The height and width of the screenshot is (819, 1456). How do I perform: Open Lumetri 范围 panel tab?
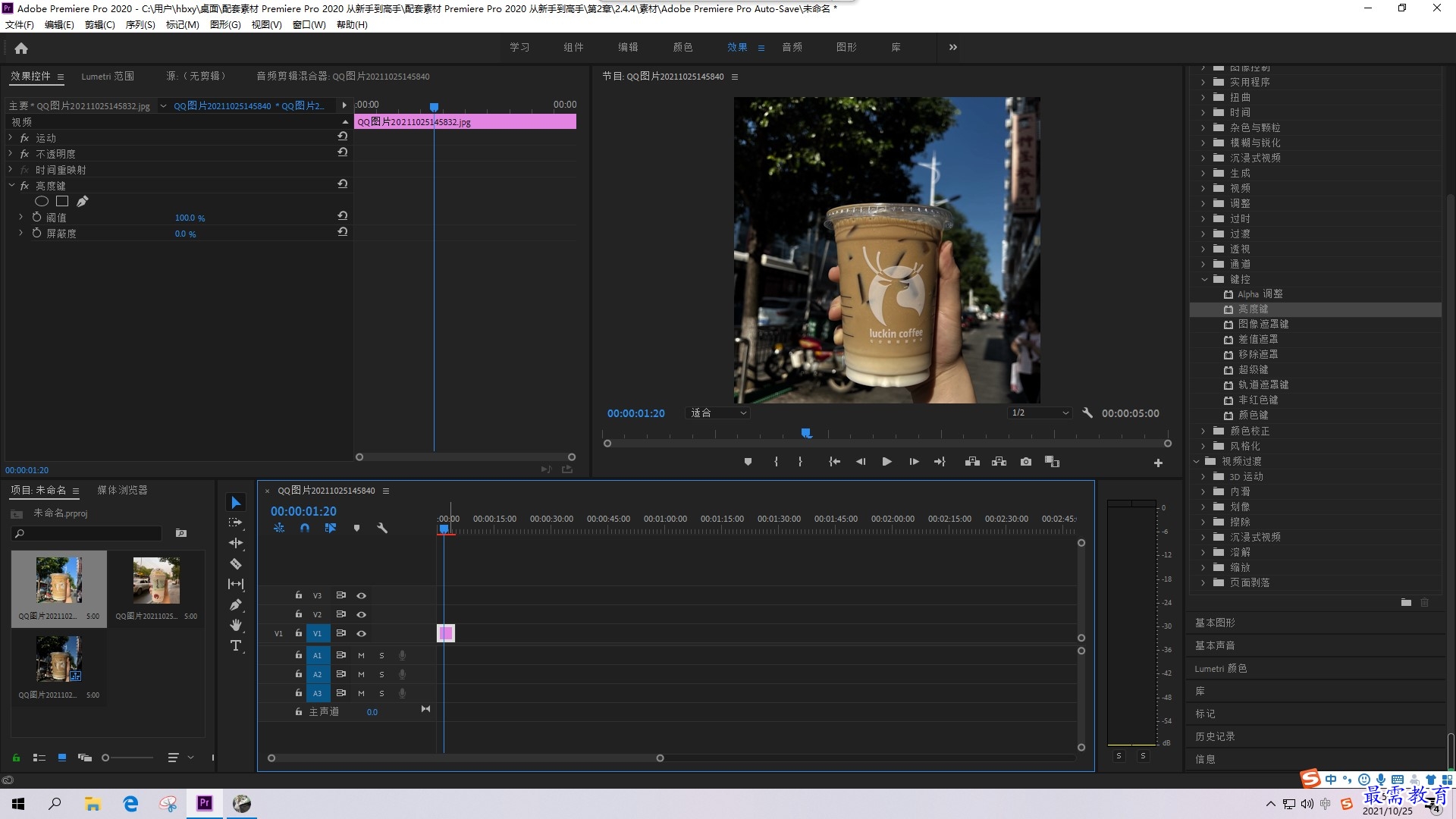108,77
